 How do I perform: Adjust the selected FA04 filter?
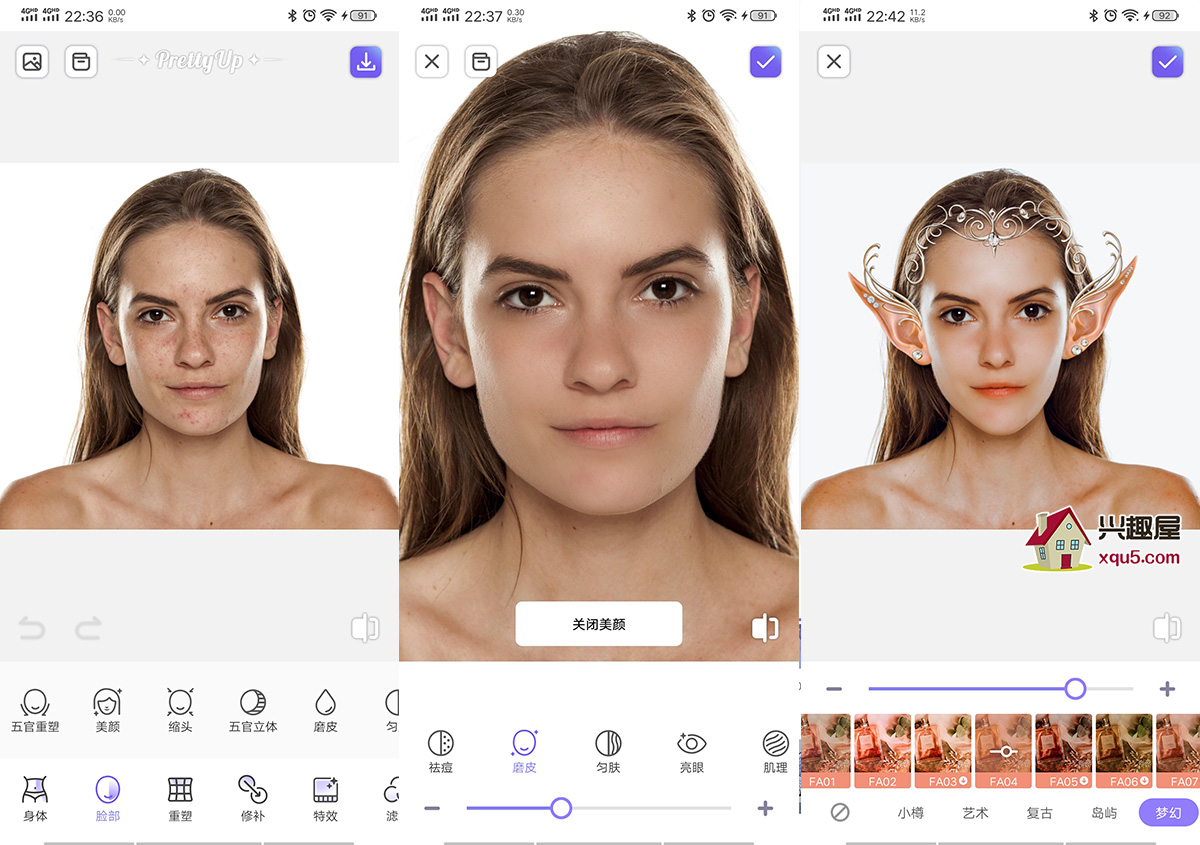tap(1003, 751)
